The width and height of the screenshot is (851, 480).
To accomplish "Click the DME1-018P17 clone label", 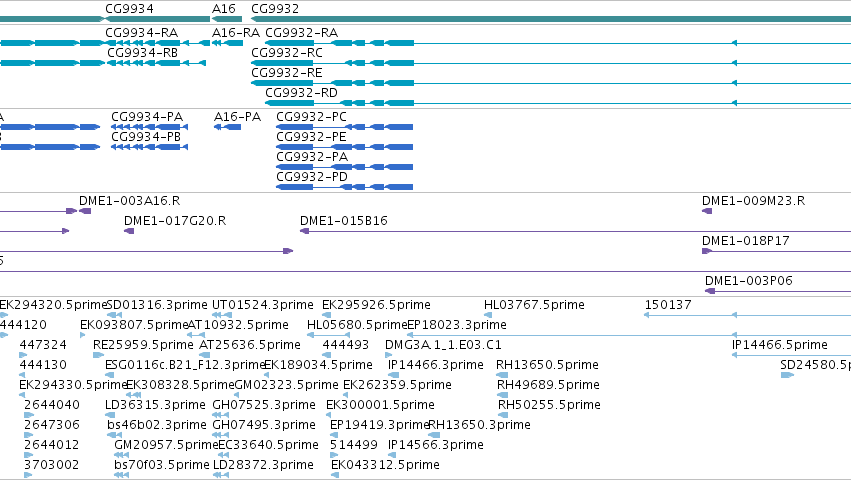I will pos(745,241).
